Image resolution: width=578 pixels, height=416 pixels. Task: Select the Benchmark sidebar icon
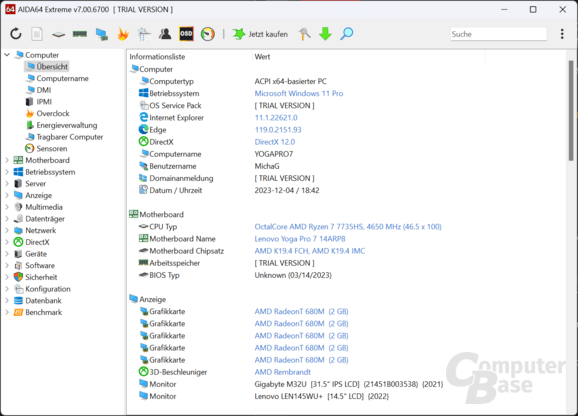[x=18, y=312]
